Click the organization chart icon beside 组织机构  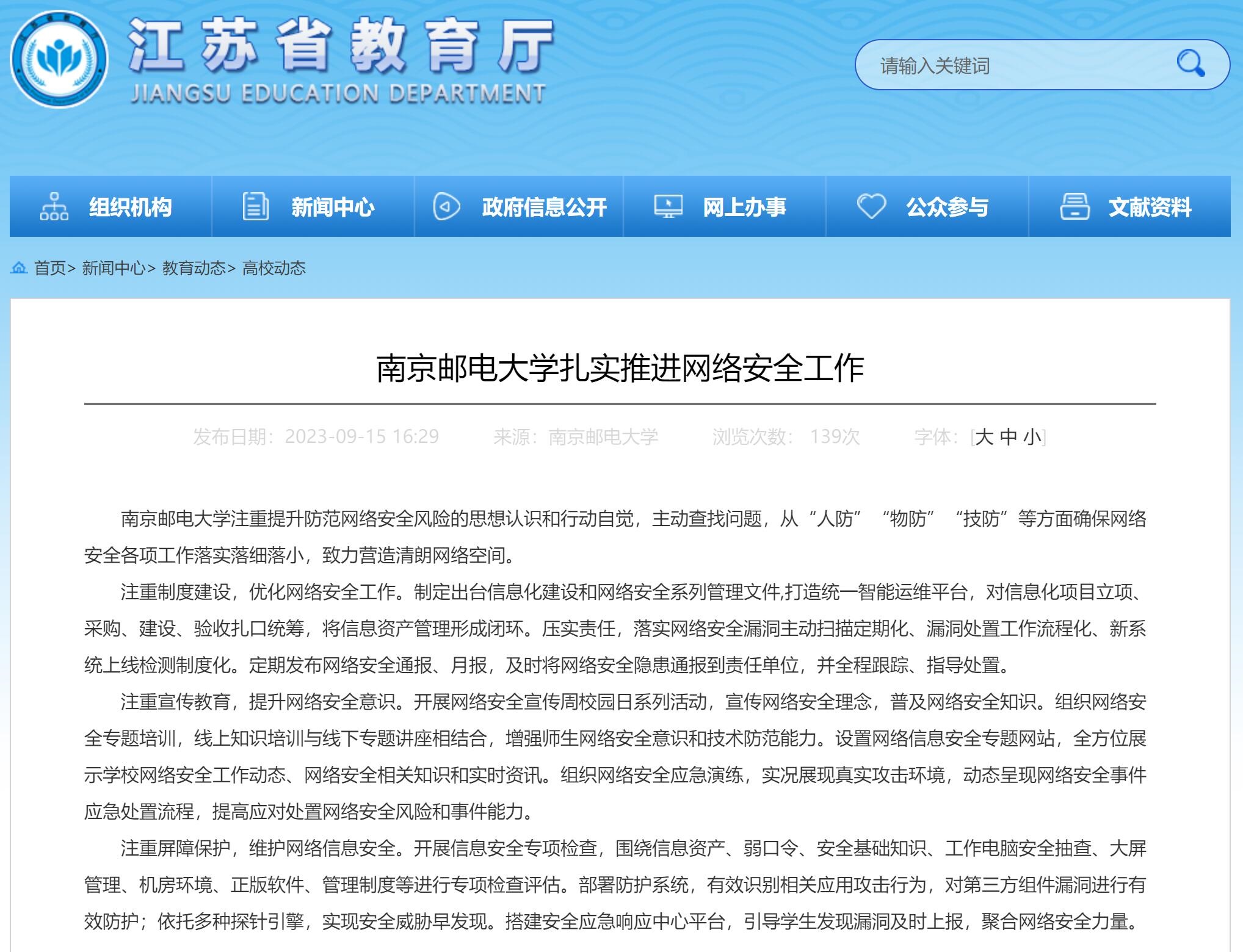coord(54,206)
